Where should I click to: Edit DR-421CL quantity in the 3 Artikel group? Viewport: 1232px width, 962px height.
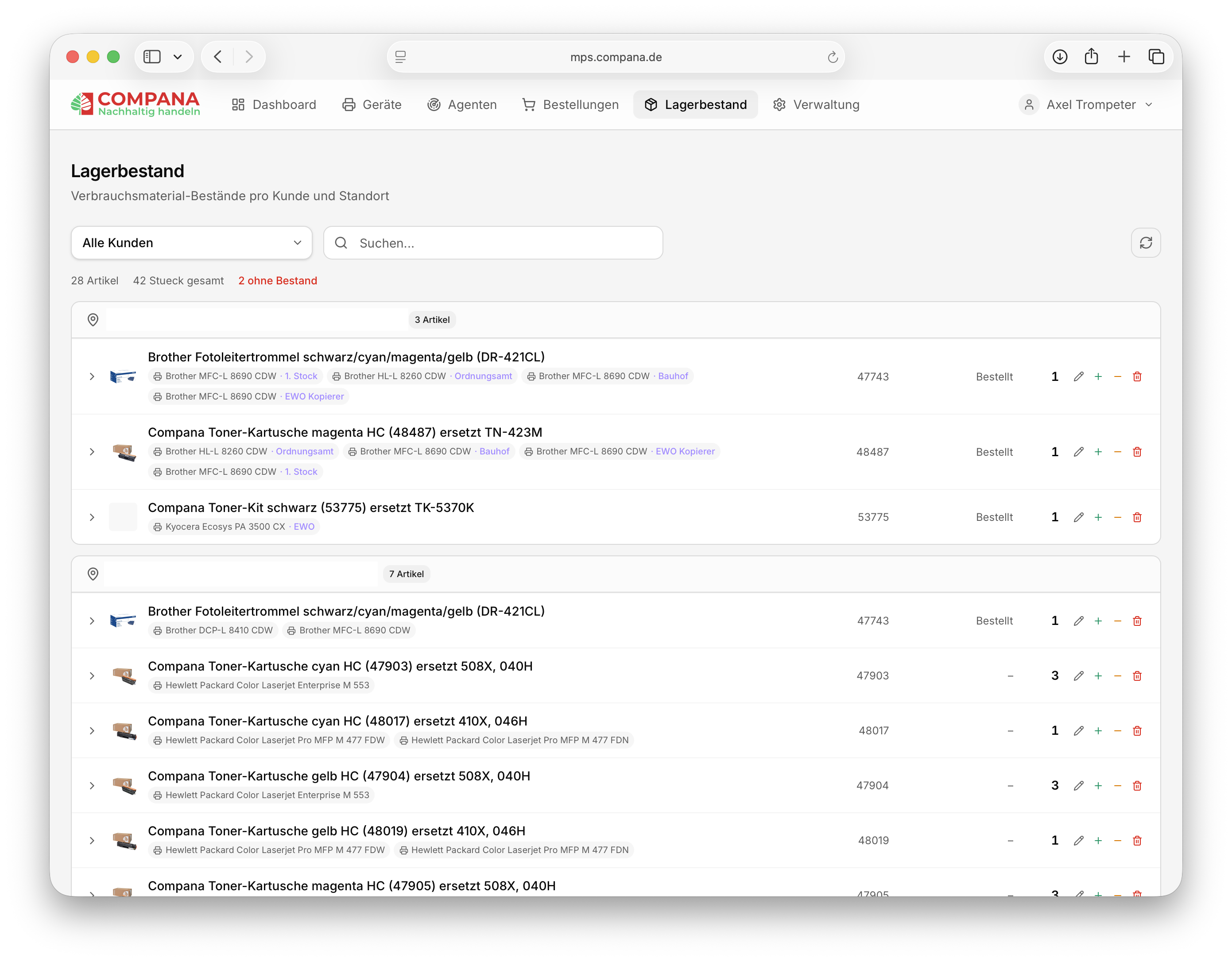(x=1078, y=376)
